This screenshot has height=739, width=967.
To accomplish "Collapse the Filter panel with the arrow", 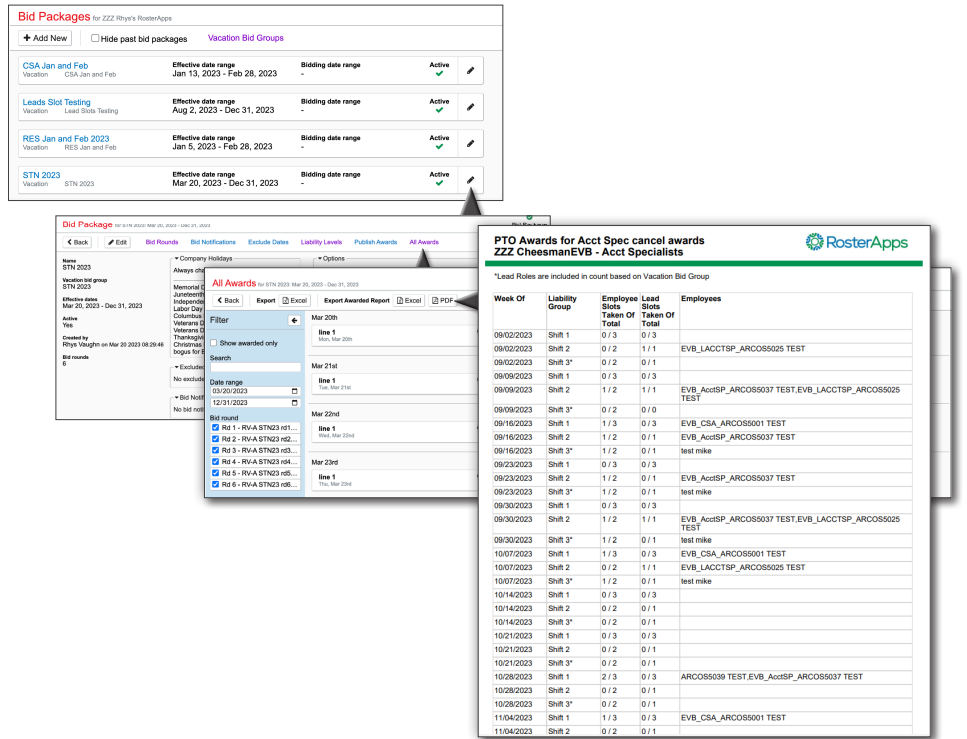I will click(x=294, y=320).
